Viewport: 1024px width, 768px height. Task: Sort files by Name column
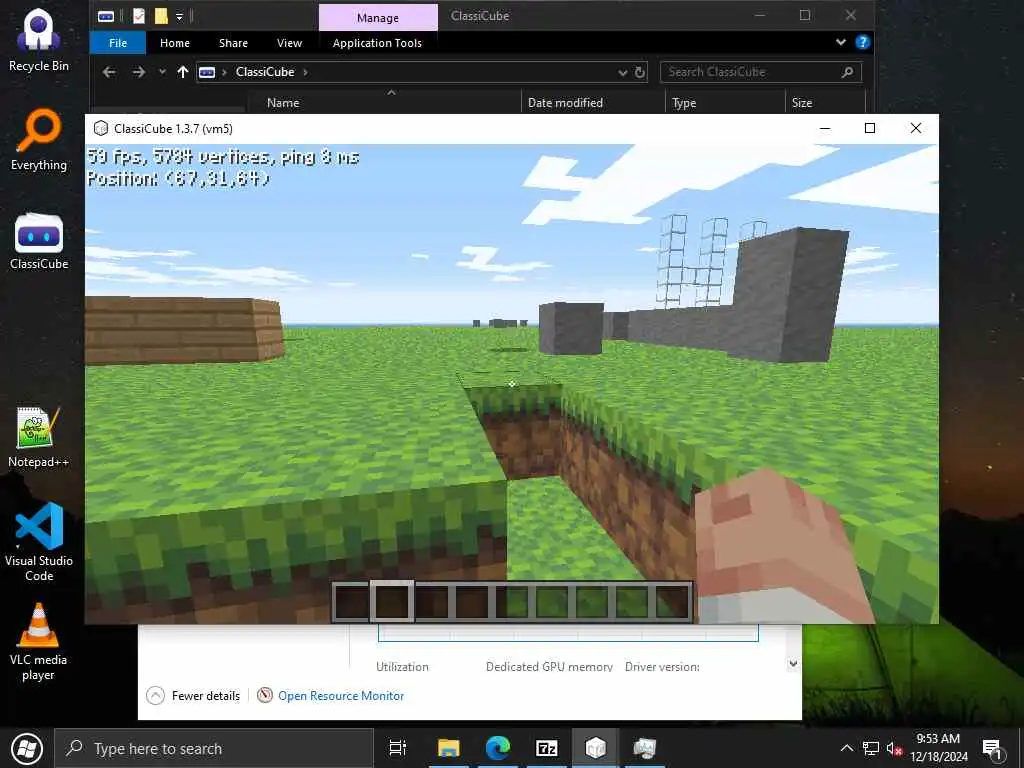click(283, 103)
